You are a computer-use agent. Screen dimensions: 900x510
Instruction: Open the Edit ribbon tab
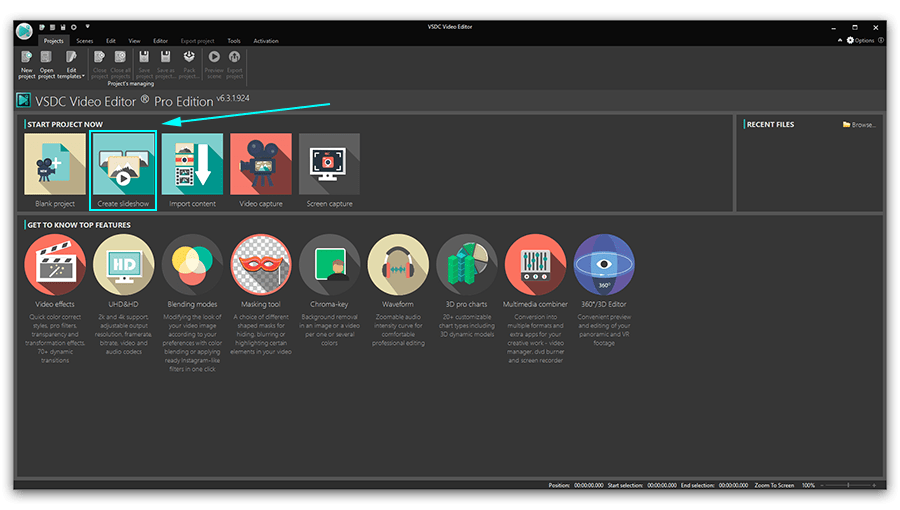(111, 41)
